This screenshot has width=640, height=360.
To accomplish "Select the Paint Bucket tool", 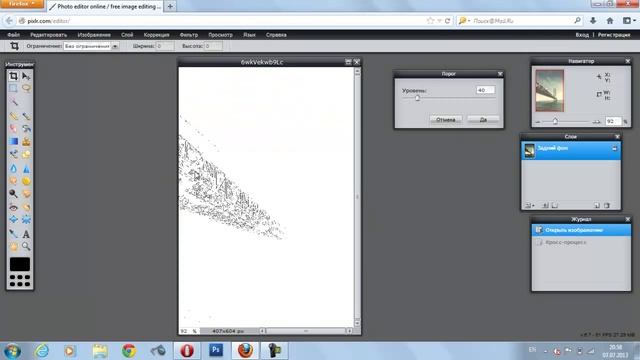I will coord(26,129).
